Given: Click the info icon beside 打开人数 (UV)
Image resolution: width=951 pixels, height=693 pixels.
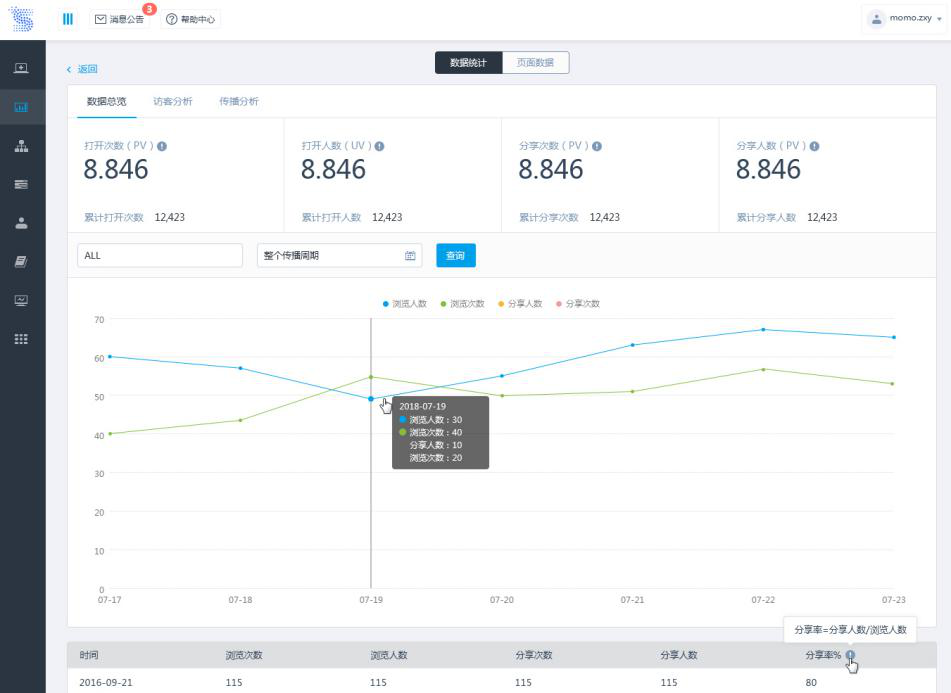Looking at the screenshot, I should click(379, 146).
